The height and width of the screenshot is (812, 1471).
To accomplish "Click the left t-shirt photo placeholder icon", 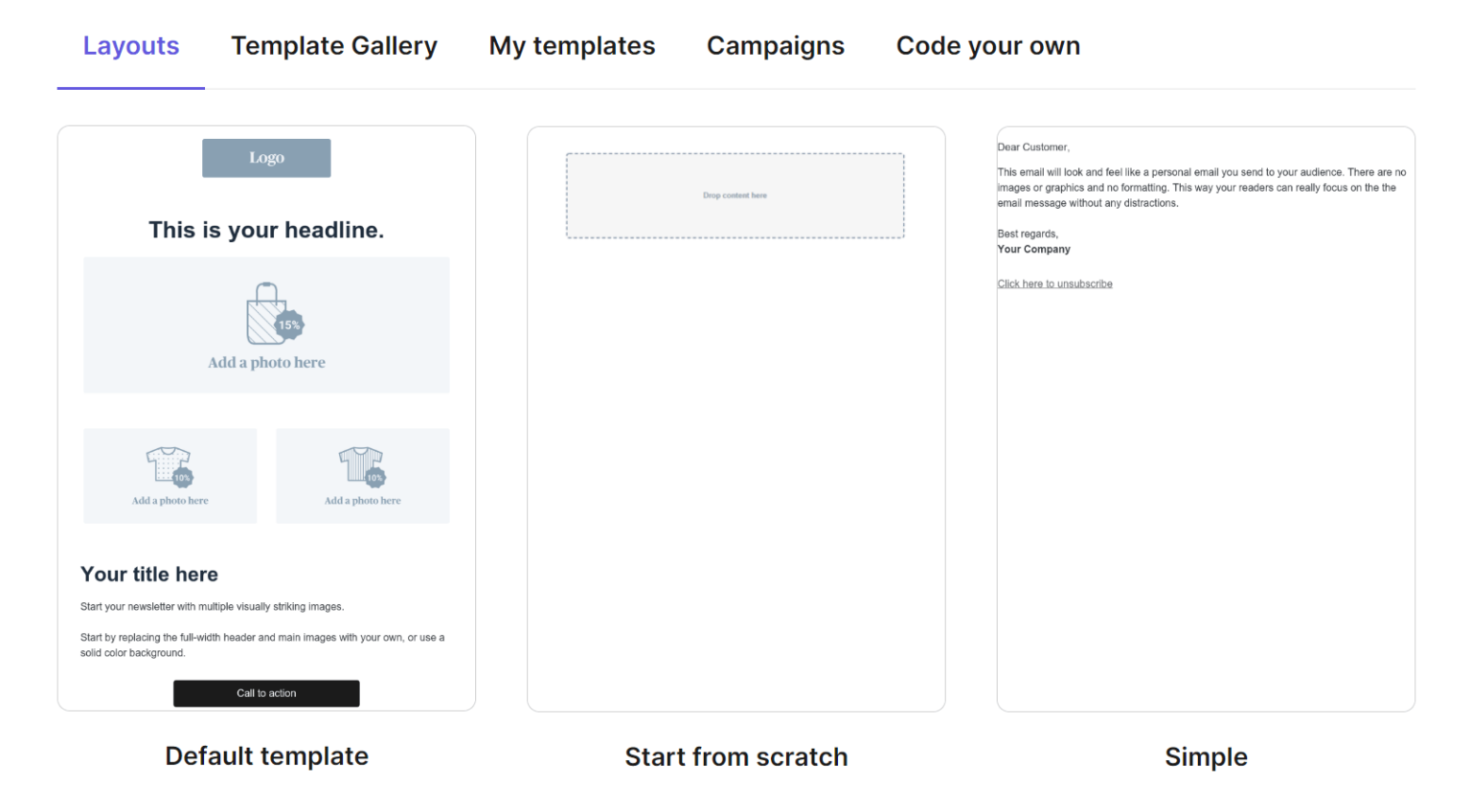I will 169,462.
